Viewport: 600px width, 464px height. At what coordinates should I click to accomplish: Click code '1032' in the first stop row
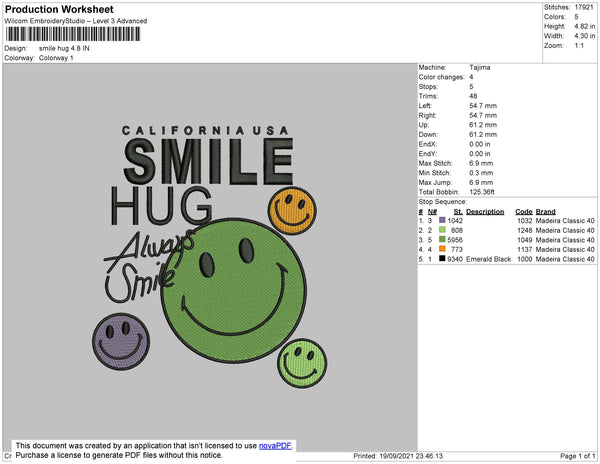524,221
